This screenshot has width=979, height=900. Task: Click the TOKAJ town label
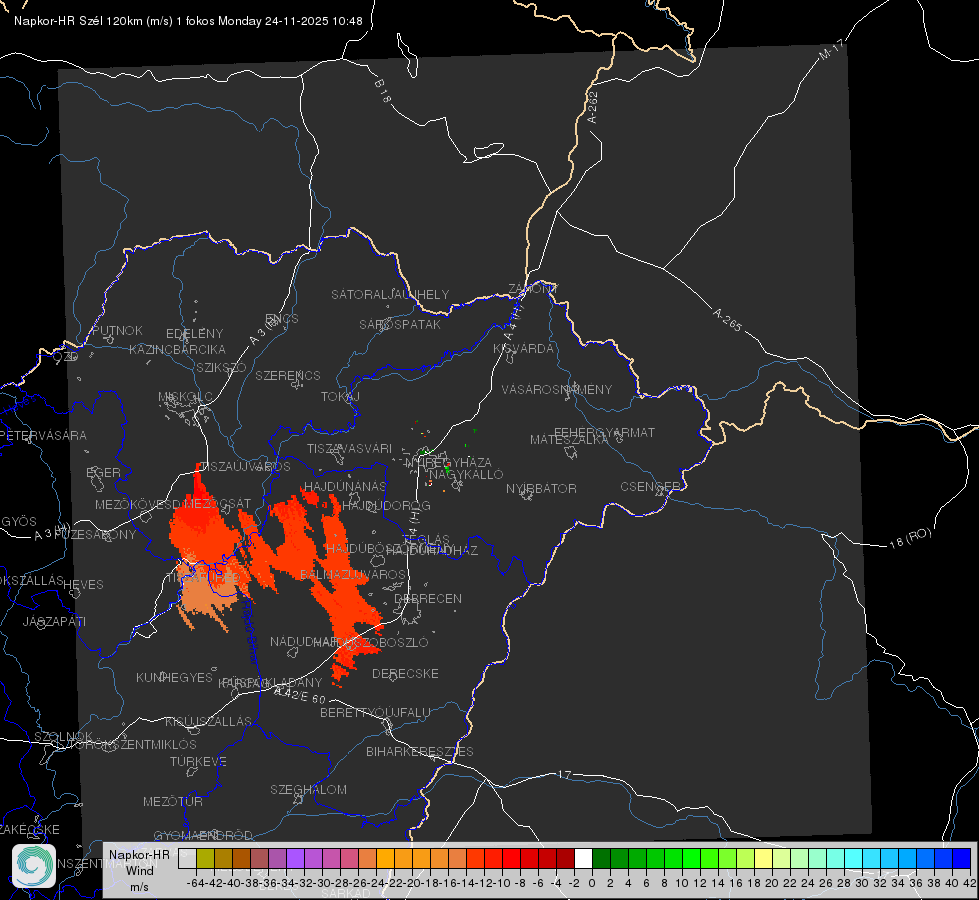click(x=340, y=397)
